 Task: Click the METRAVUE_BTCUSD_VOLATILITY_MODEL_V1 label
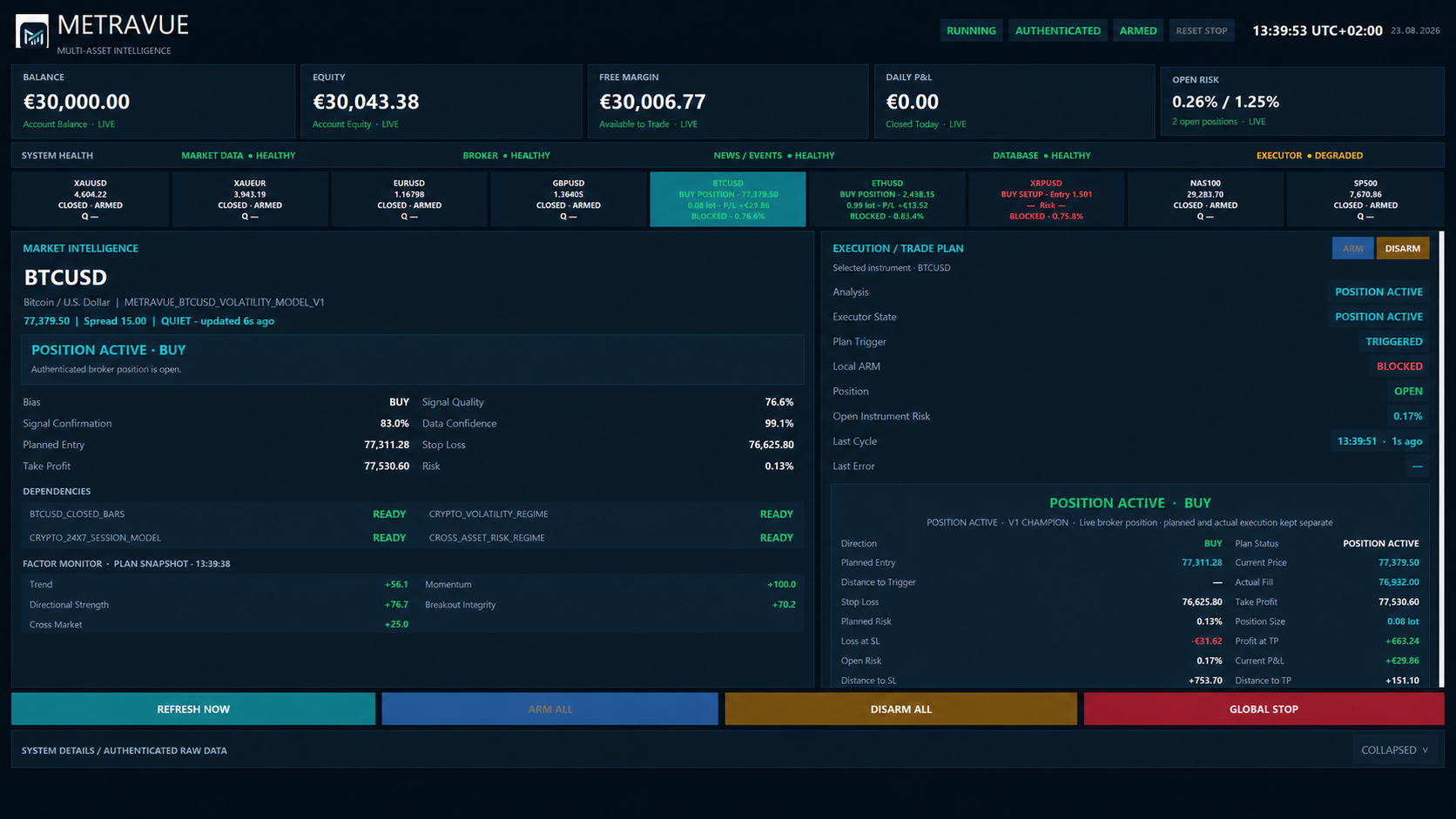coord(225,302)
